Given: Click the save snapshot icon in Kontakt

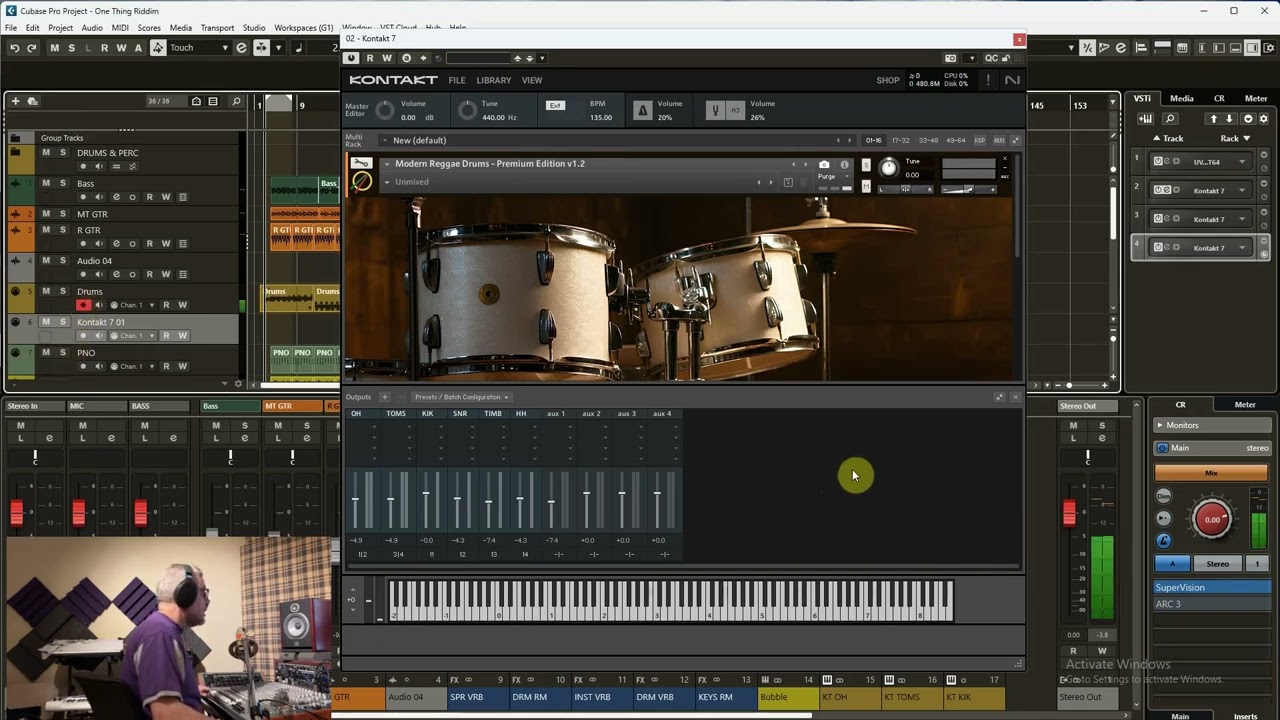Looking at the screenshot, I should pyautogui.click(x=788, y=182).
